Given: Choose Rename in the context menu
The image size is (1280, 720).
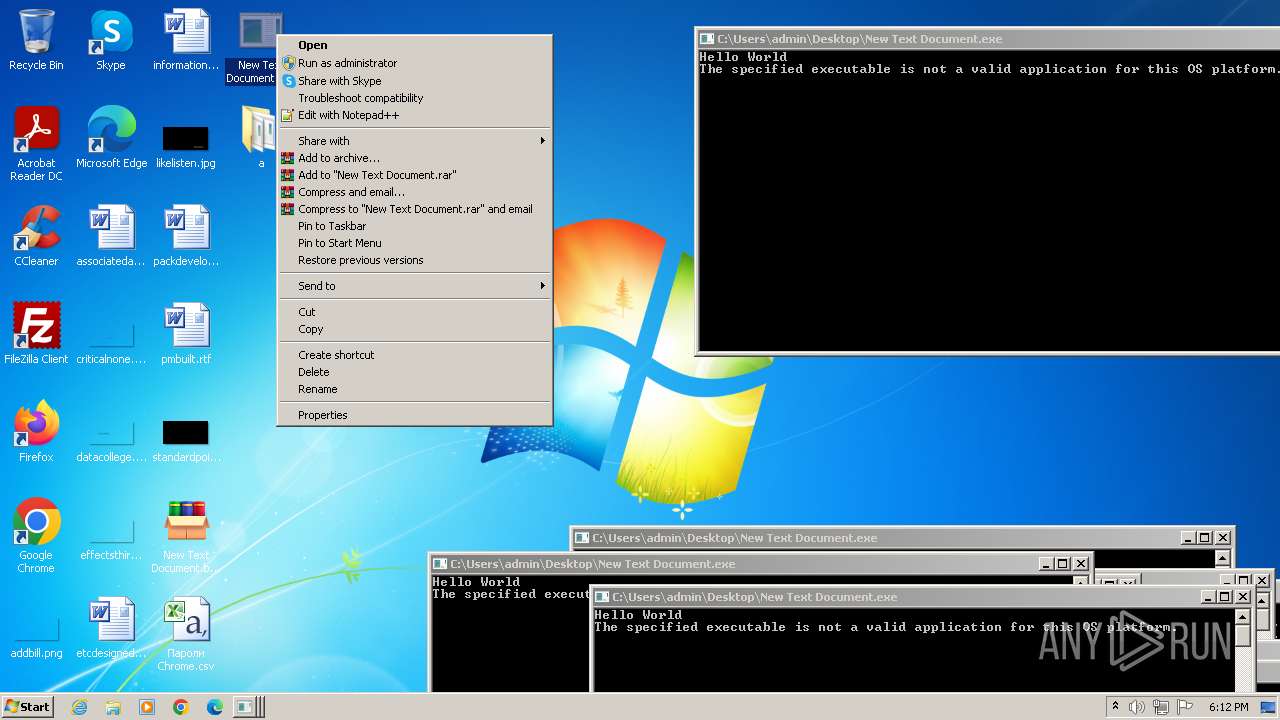Looking at the screenshot, I should click(414, 389).
